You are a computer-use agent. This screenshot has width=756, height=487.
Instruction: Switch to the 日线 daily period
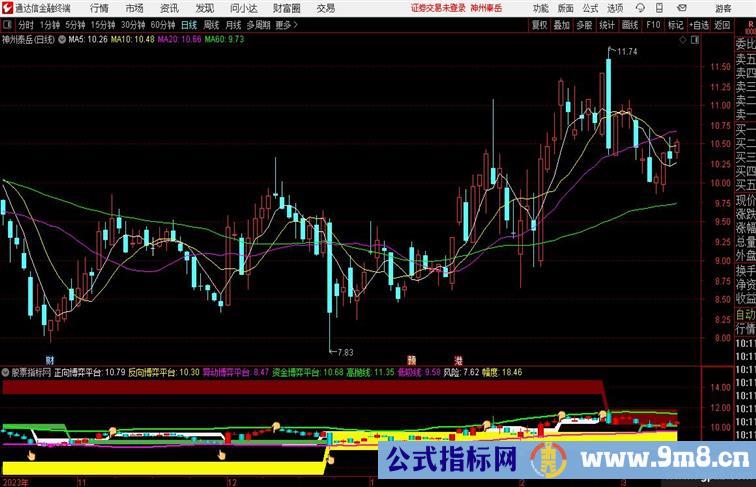pos(189,25)
